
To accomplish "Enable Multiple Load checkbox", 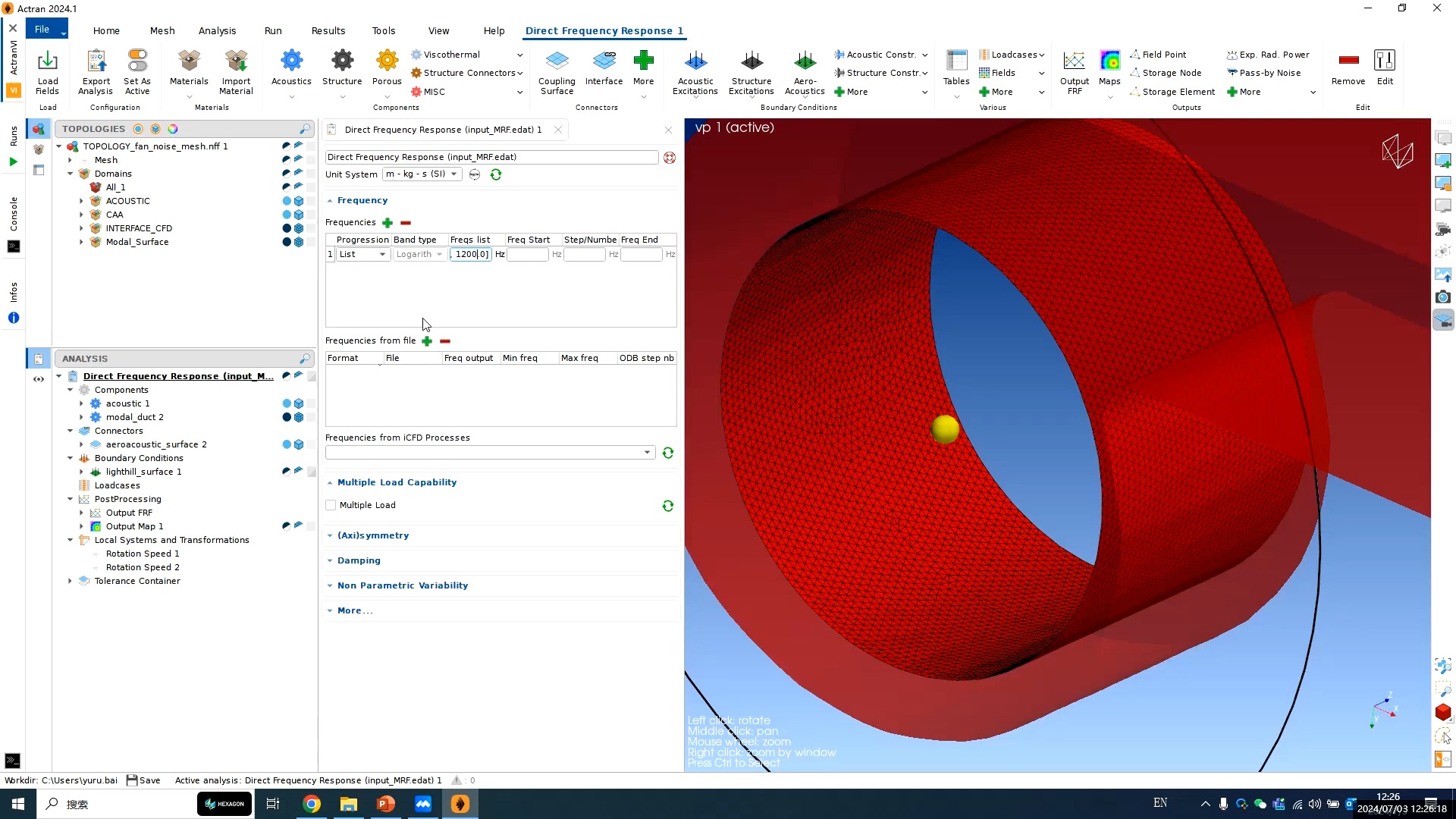I will [x=331, y=505].
